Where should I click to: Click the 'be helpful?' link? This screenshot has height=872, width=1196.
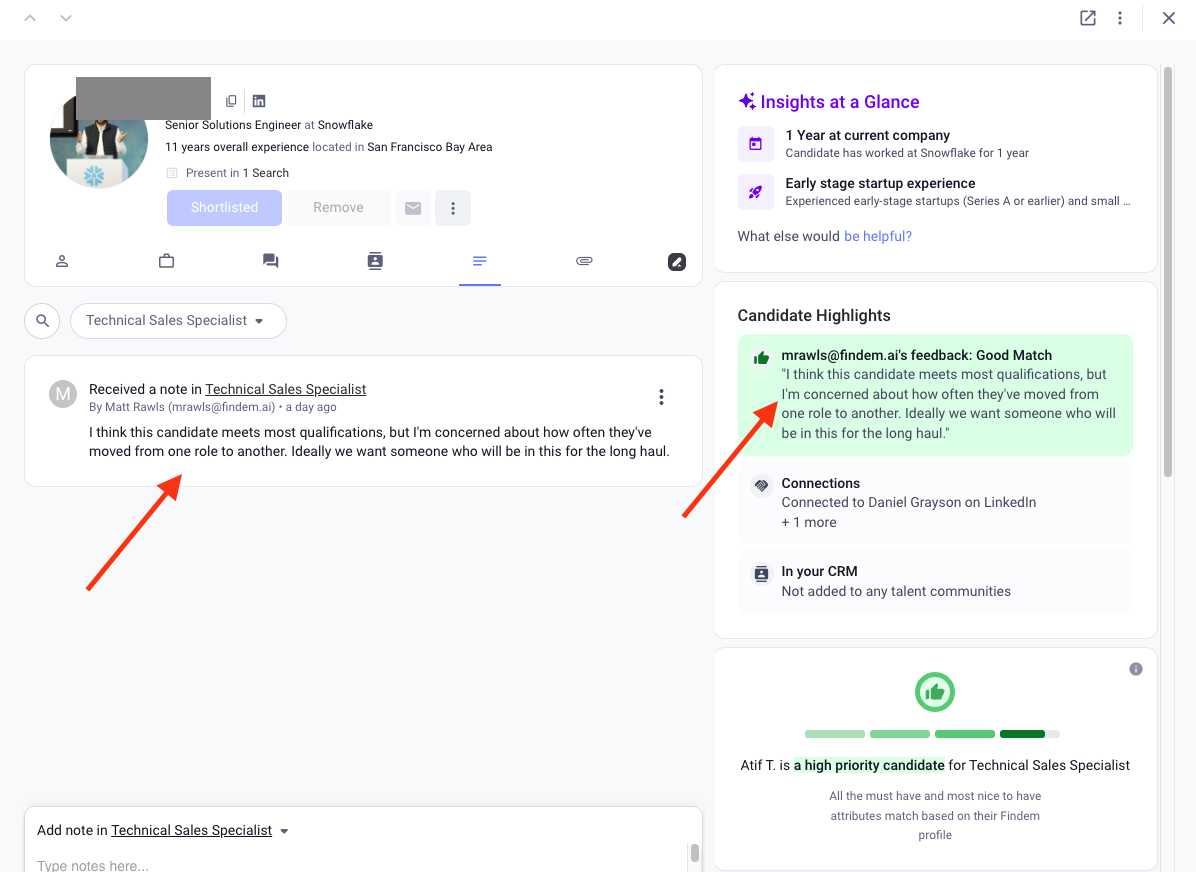pyautogui.click(x=878, y=237)
